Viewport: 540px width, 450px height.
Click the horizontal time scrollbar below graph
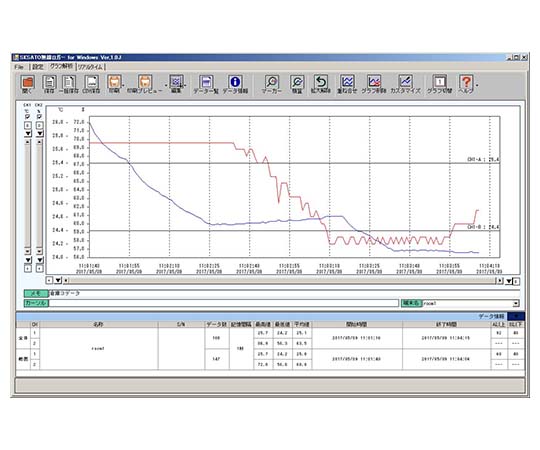(x=280, y=281)
